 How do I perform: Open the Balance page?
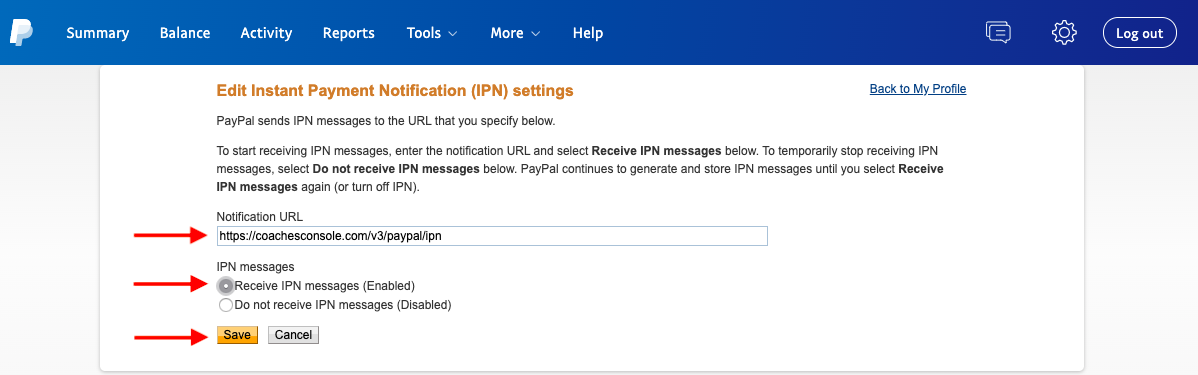coord(185,33)
